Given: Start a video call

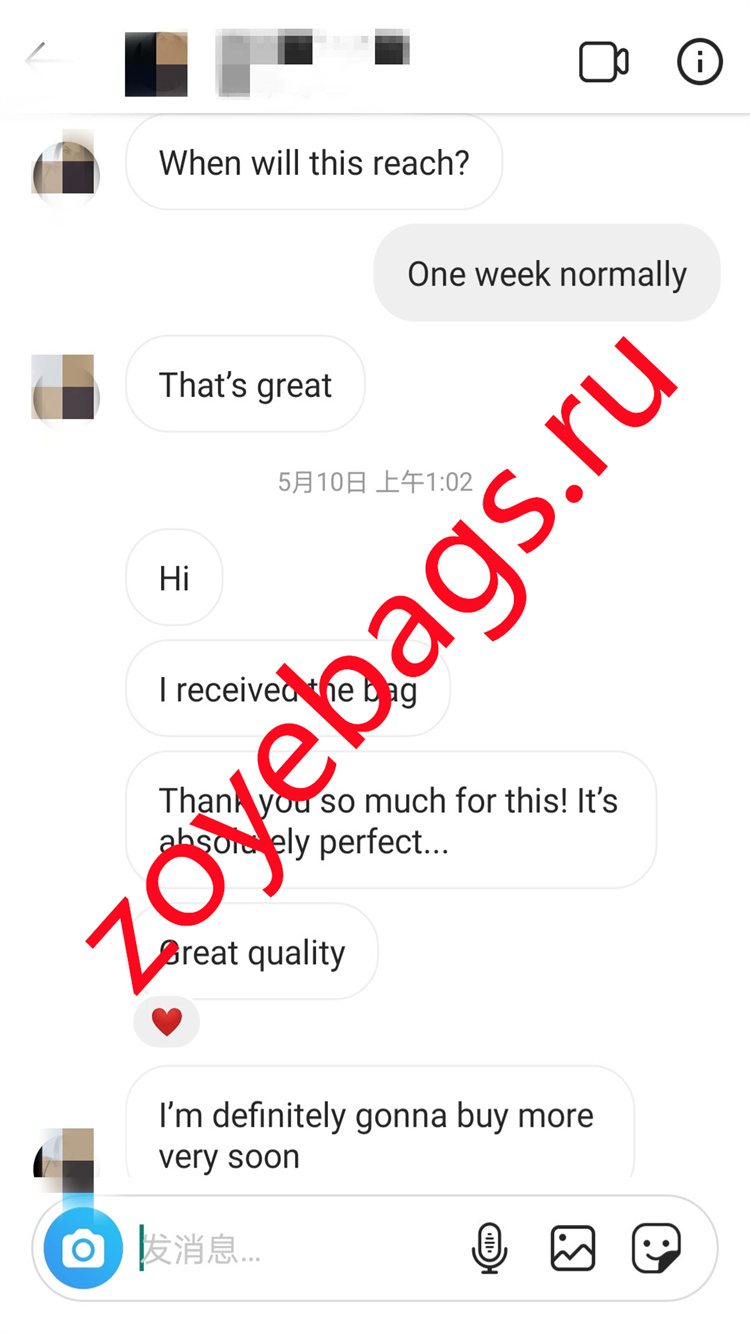Looking at the screenshot, I should point(604,62).
